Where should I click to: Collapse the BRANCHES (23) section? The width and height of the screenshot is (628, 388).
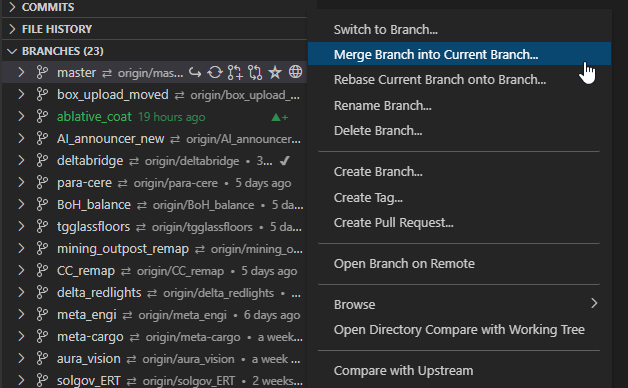click(12, 51)
